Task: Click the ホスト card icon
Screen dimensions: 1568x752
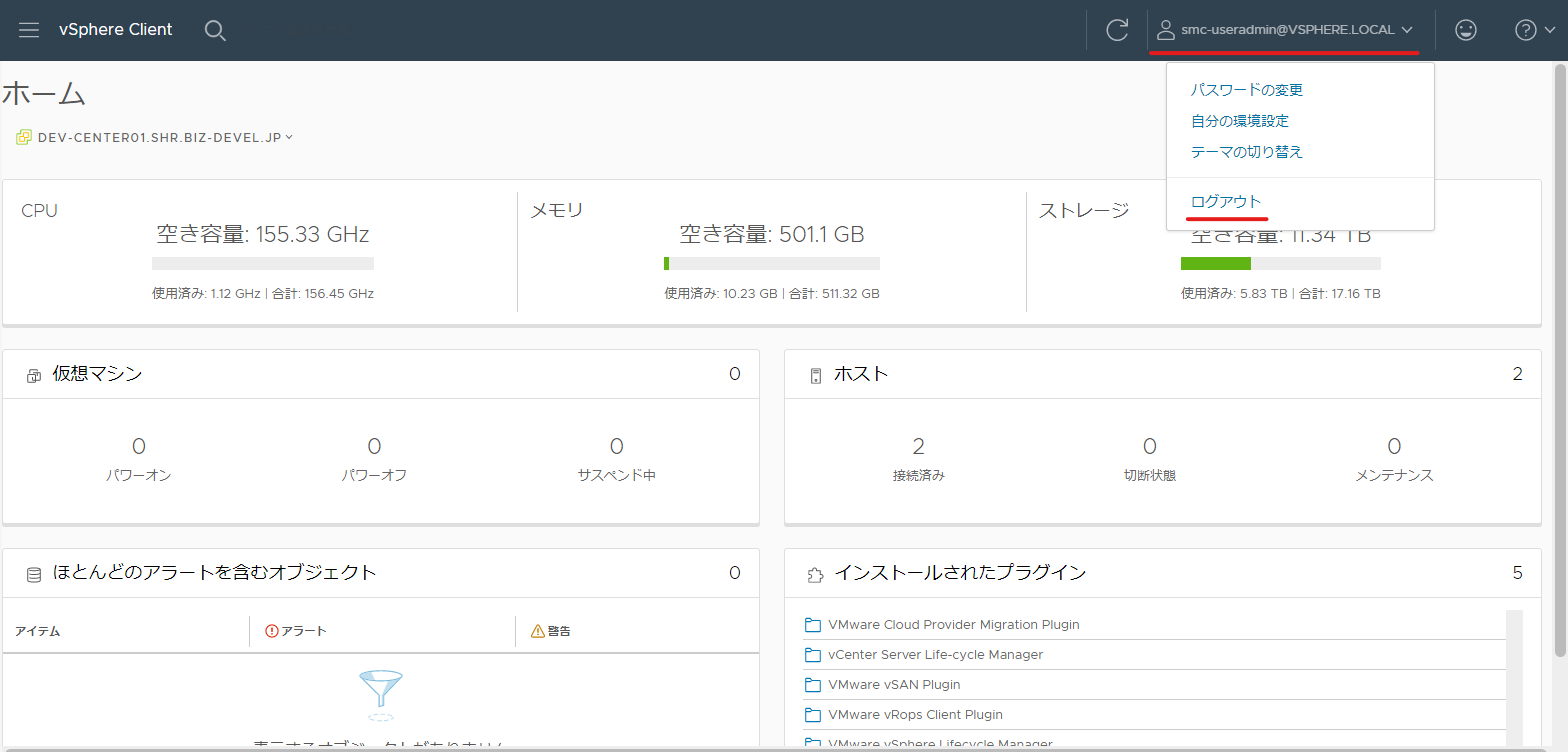Action: (816, 376)
